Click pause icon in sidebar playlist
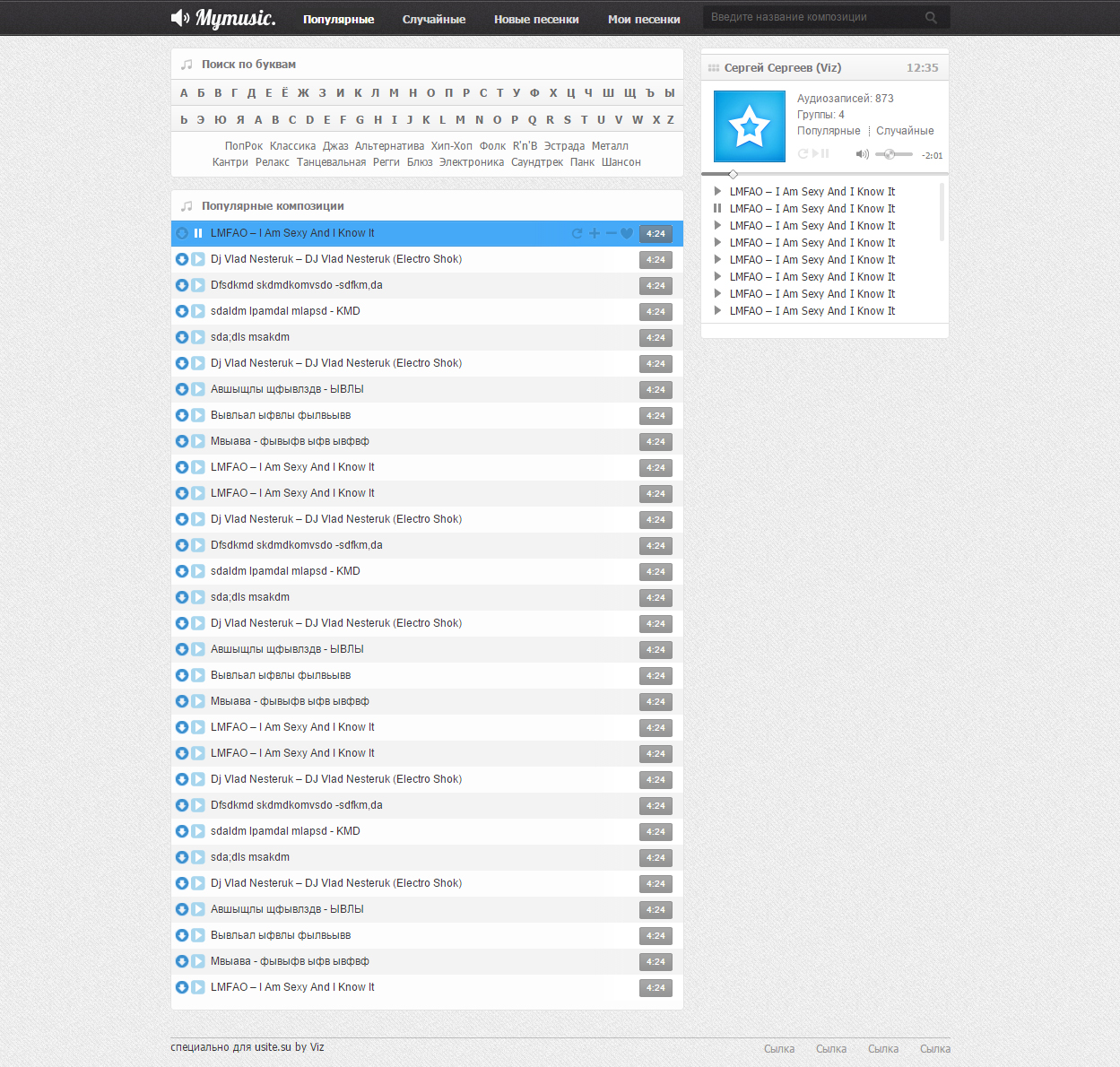Screen dimensions: 1120x1067 point(717,208)
